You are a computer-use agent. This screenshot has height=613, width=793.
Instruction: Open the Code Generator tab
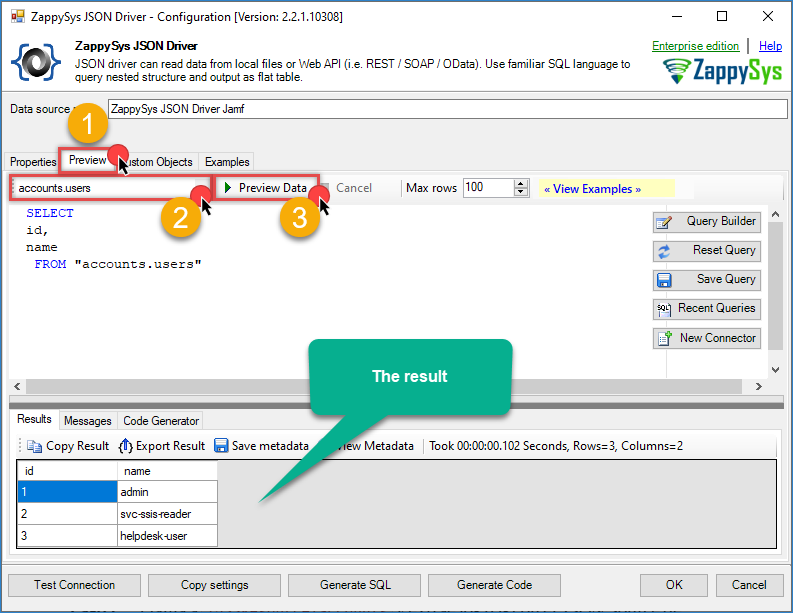coord(161,421)
